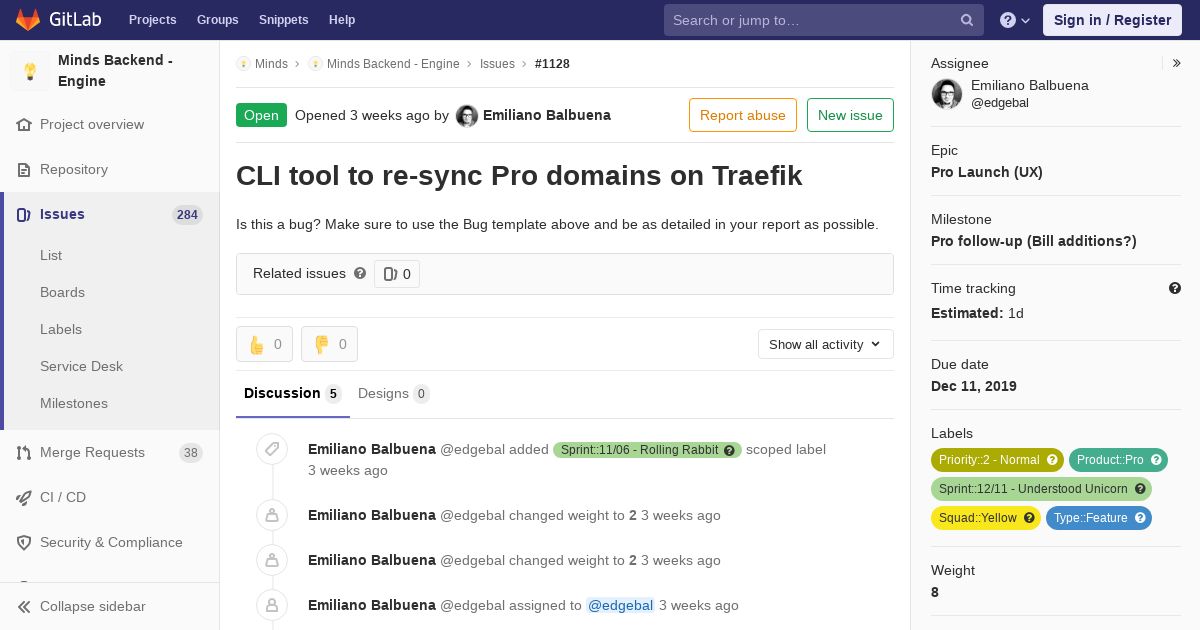This screenshot has height=630, width=1200.
Task: Expand the Help dropdown in top bar
Action: pyautogui.click(x=1014, y=20)
